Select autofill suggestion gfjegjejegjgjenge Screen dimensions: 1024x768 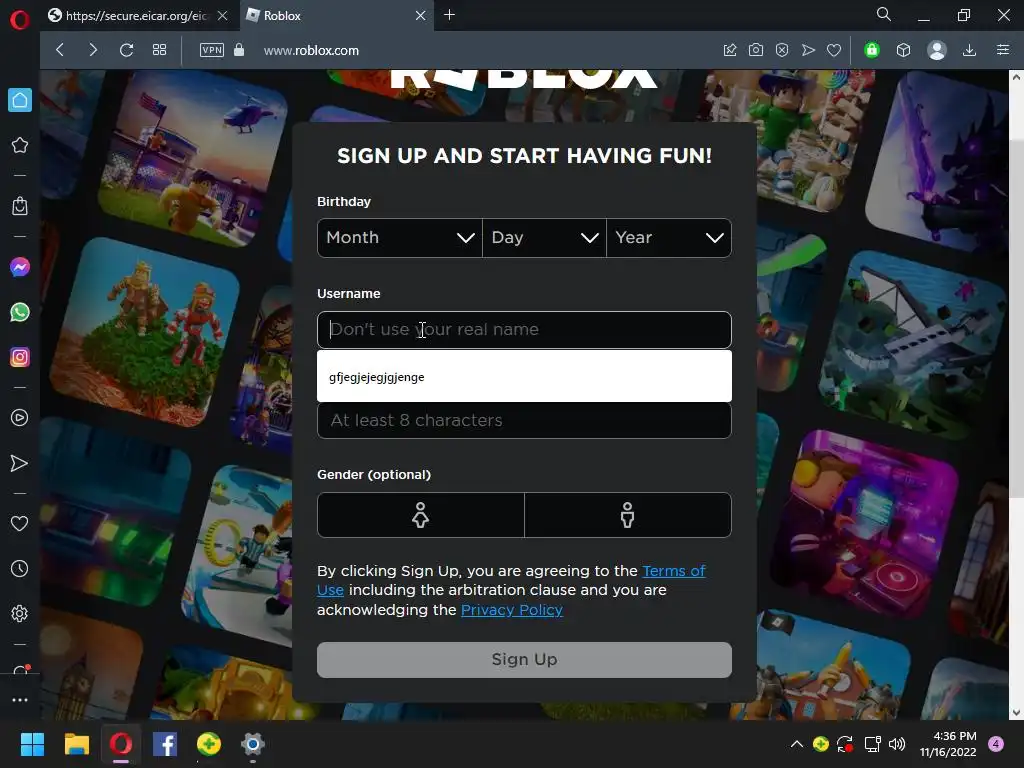tap(524, 377)
